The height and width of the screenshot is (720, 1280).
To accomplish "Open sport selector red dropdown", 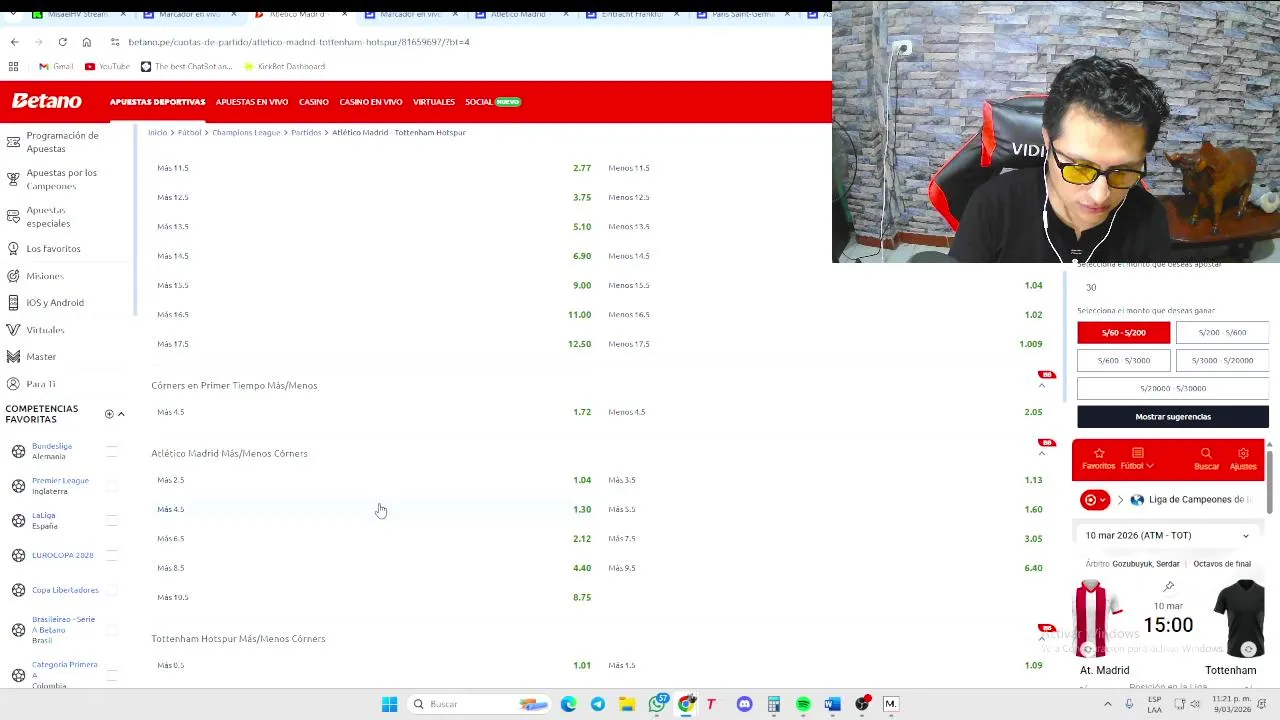I will point(1096,500).
